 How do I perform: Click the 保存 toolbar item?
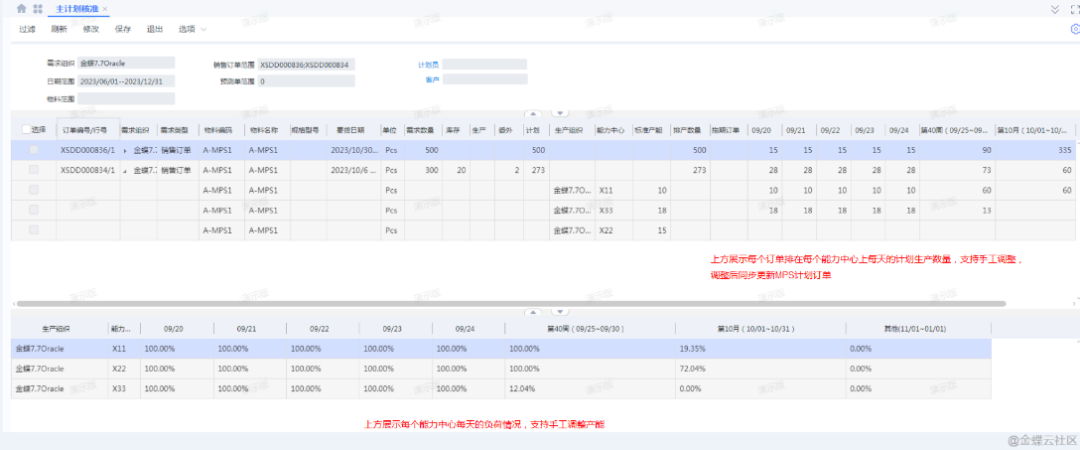coord(123,29)
